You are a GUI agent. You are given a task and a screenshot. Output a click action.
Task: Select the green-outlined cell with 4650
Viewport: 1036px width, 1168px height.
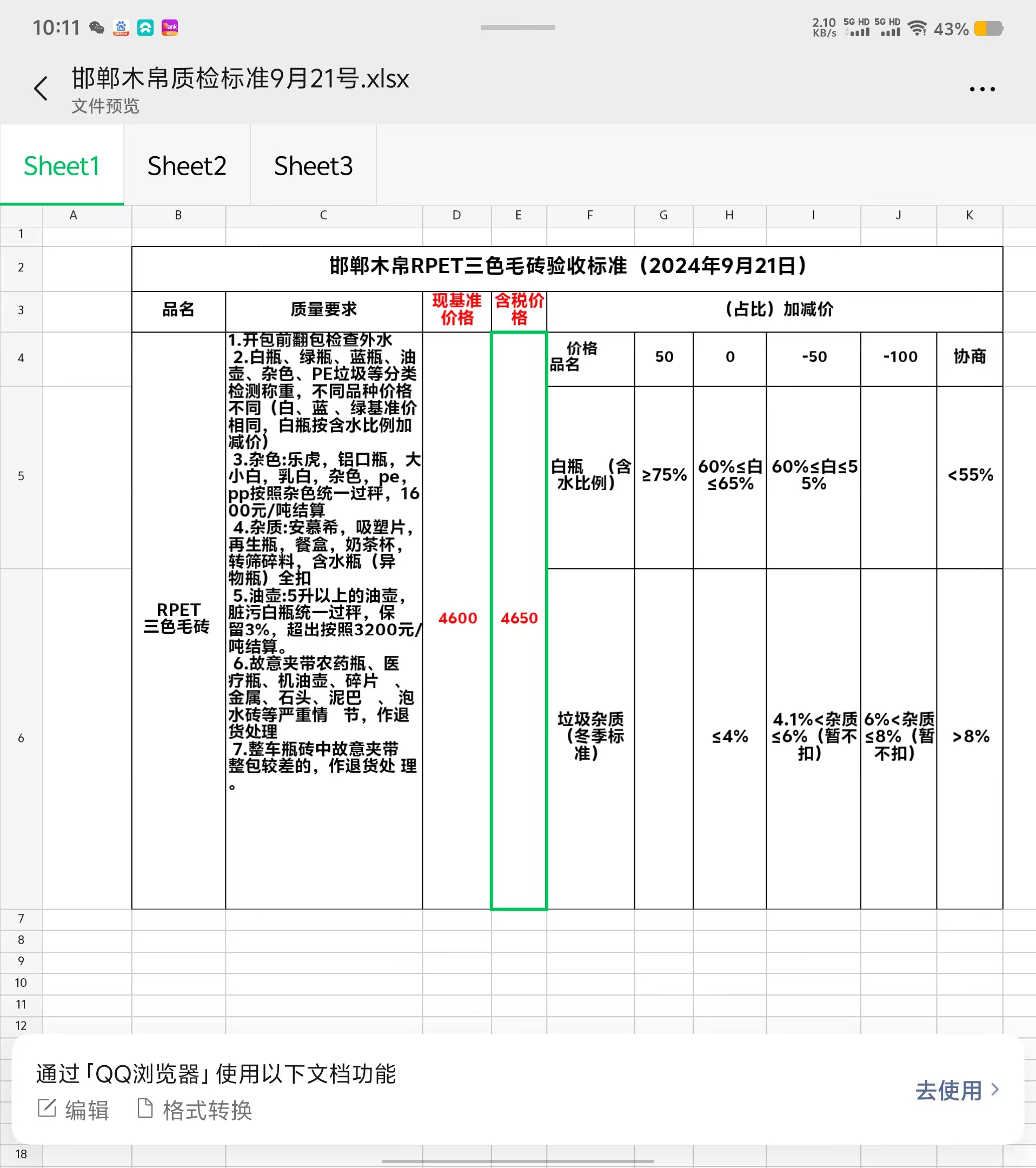[x=519, y=618]
